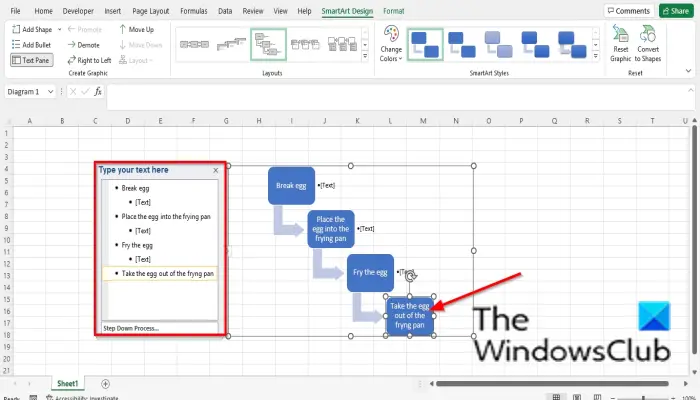Close the Type your text here pane
700x400 pixels.
click(x=216, y=170)
